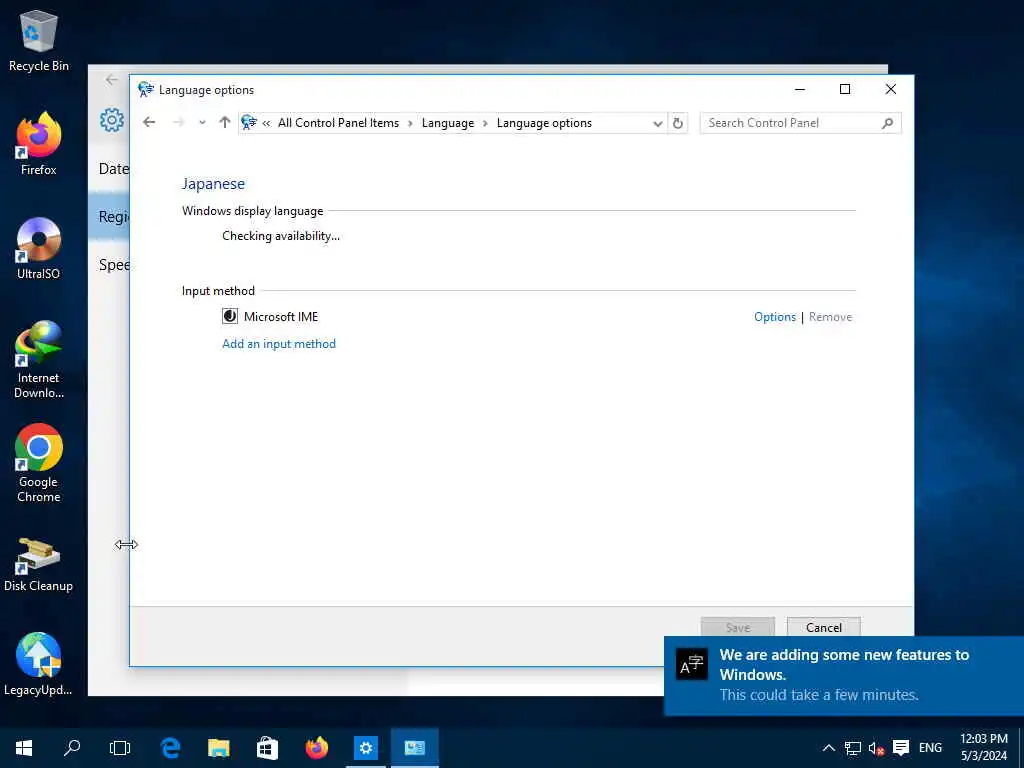Screen dimensions: 1024x768
Task: Maximize the Language options window
Action: [844, 89]
